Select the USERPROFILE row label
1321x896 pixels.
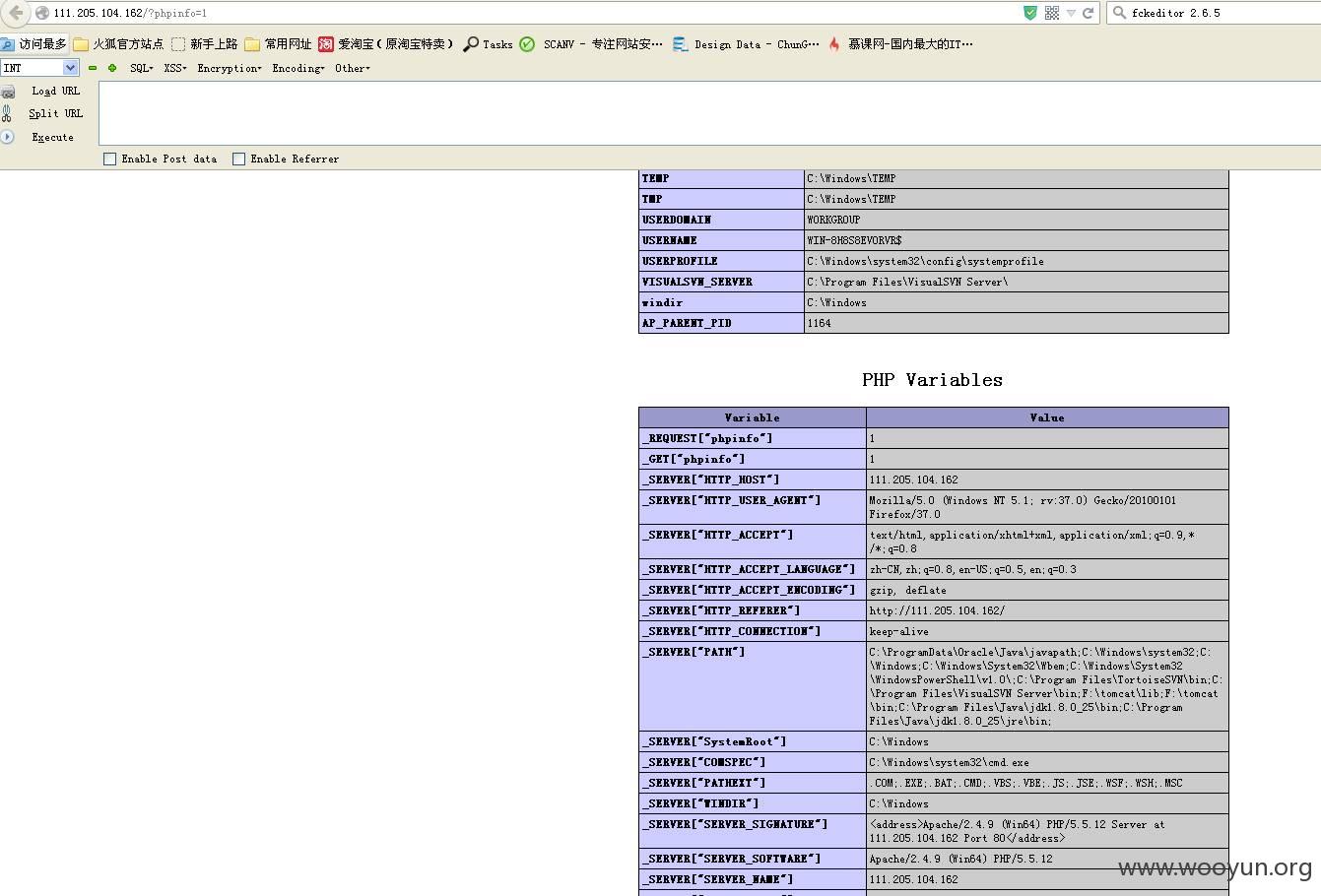coord(722,261)
